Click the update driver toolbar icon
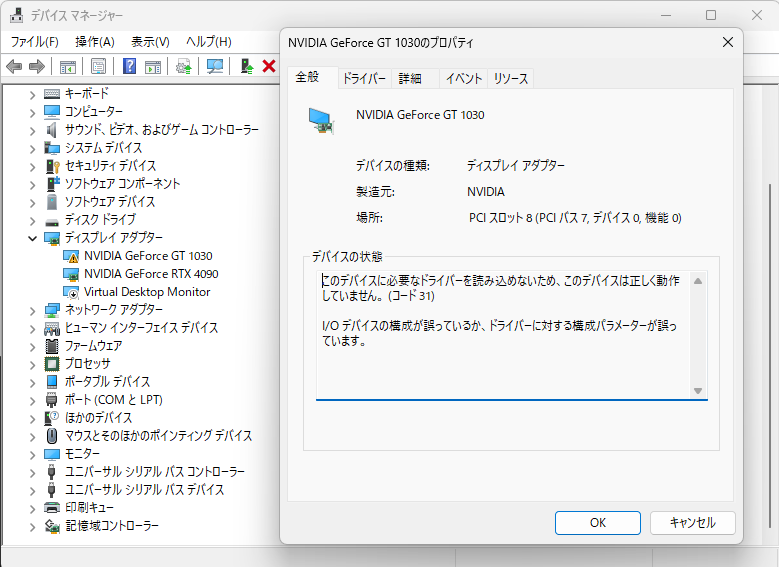 [184, 66]
